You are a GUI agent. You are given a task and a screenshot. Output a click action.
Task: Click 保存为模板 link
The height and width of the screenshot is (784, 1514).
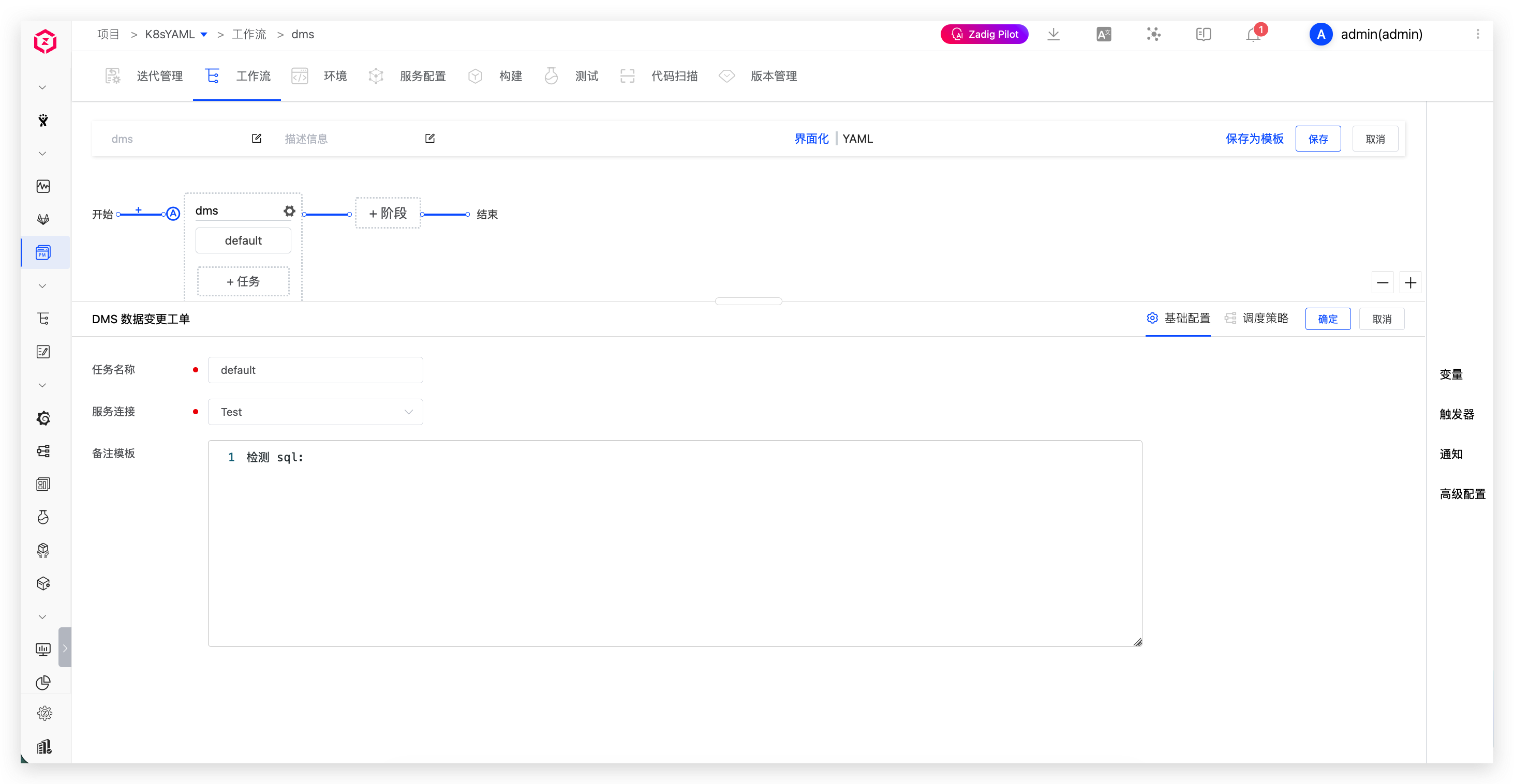[1254, 139]
